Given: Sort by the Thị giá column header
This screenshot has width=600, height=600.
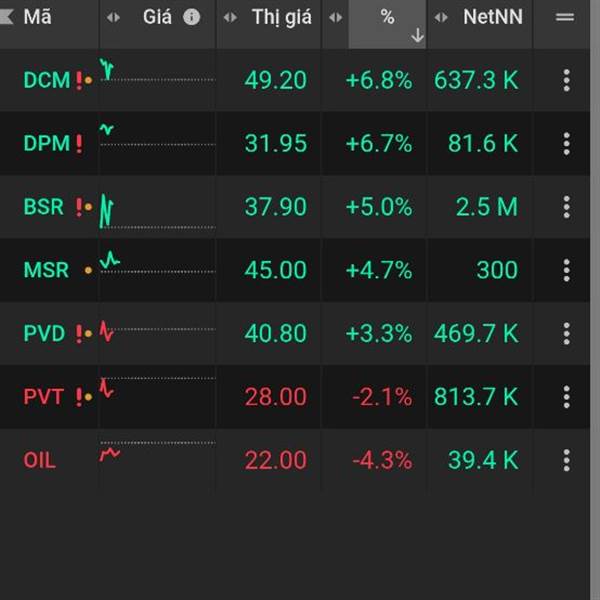Looking at the screenshot, I should coord(281,17).
